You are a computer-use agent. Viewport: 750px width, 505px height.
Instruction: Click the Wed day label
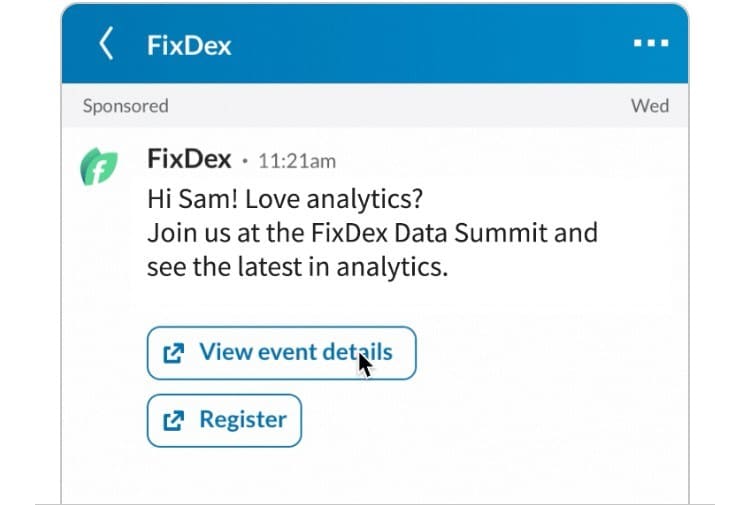click(x=650, y=105)
